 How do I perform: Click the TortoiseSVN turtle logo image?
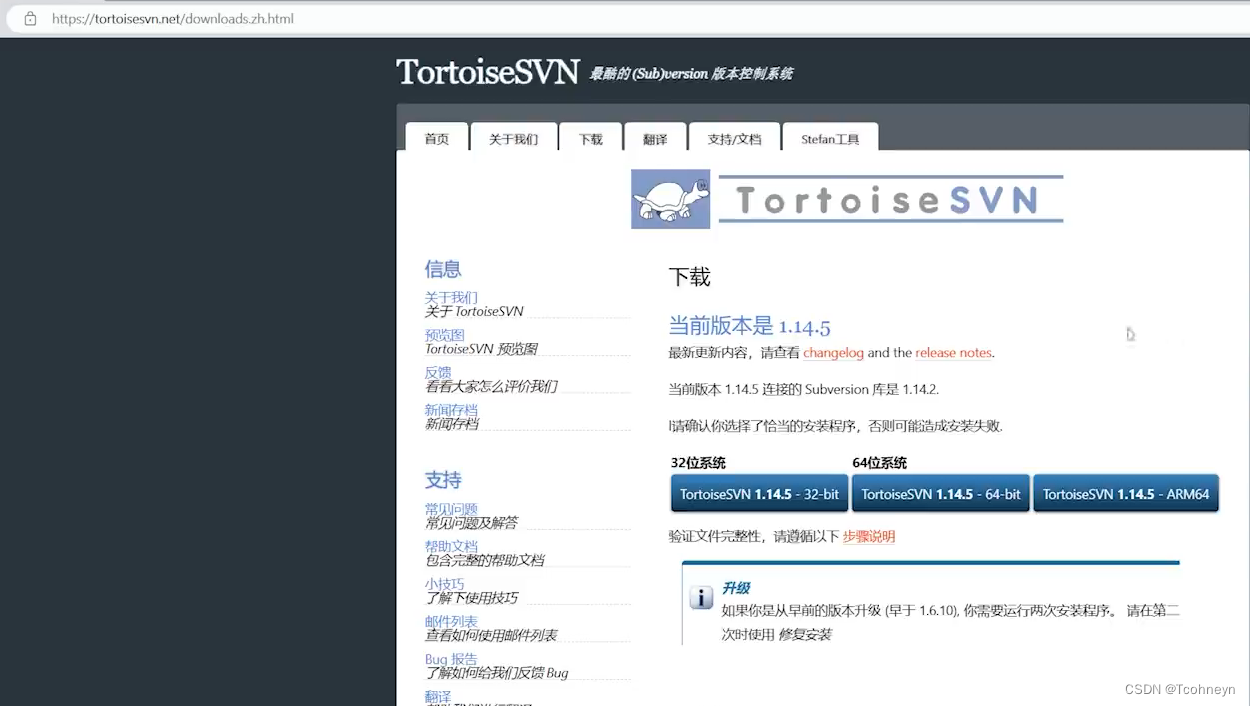tap(670, 199)
